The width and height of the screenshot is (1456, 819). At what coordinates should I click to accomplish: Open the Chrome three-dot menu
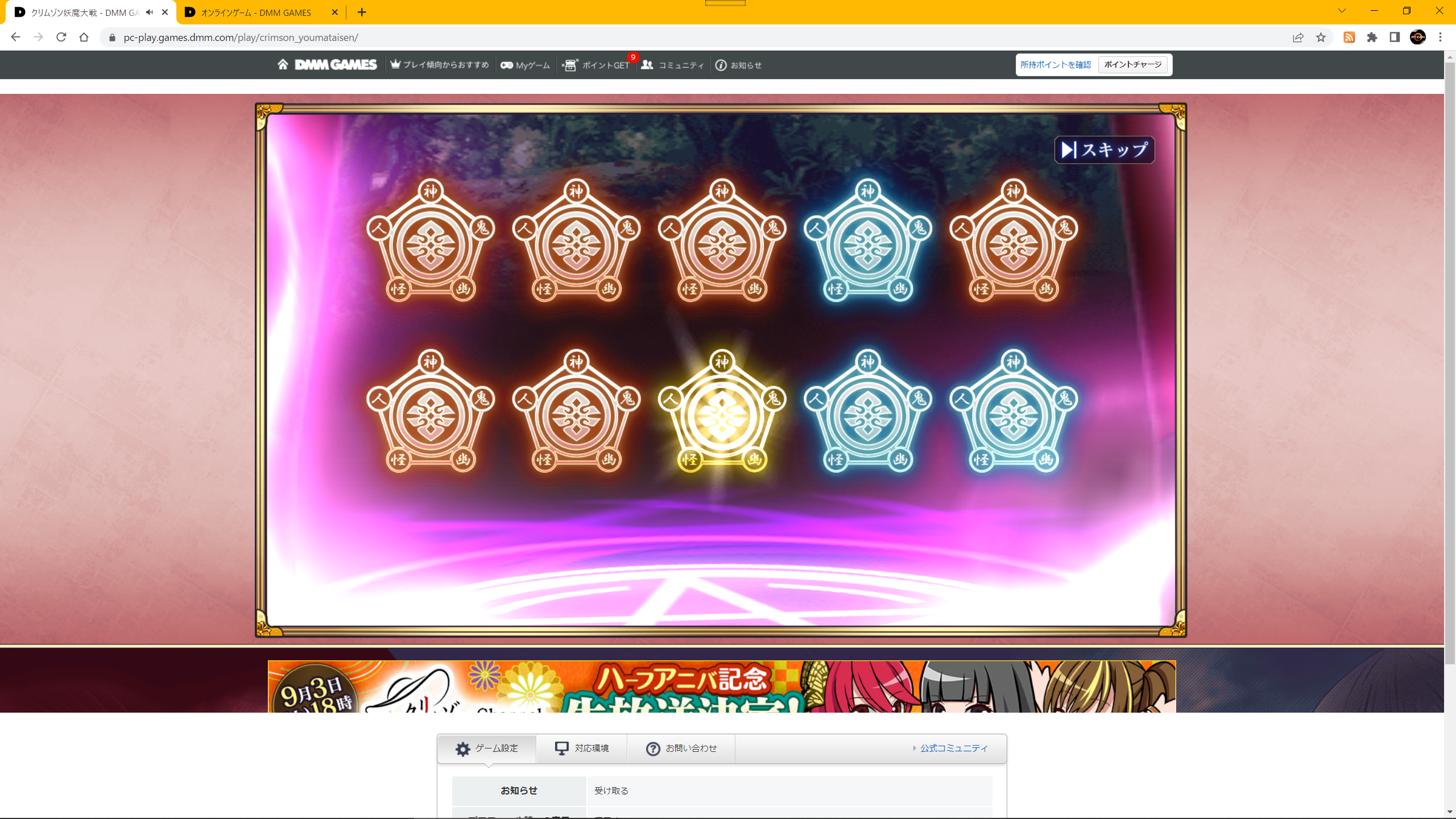click(x=1441, y=38)
